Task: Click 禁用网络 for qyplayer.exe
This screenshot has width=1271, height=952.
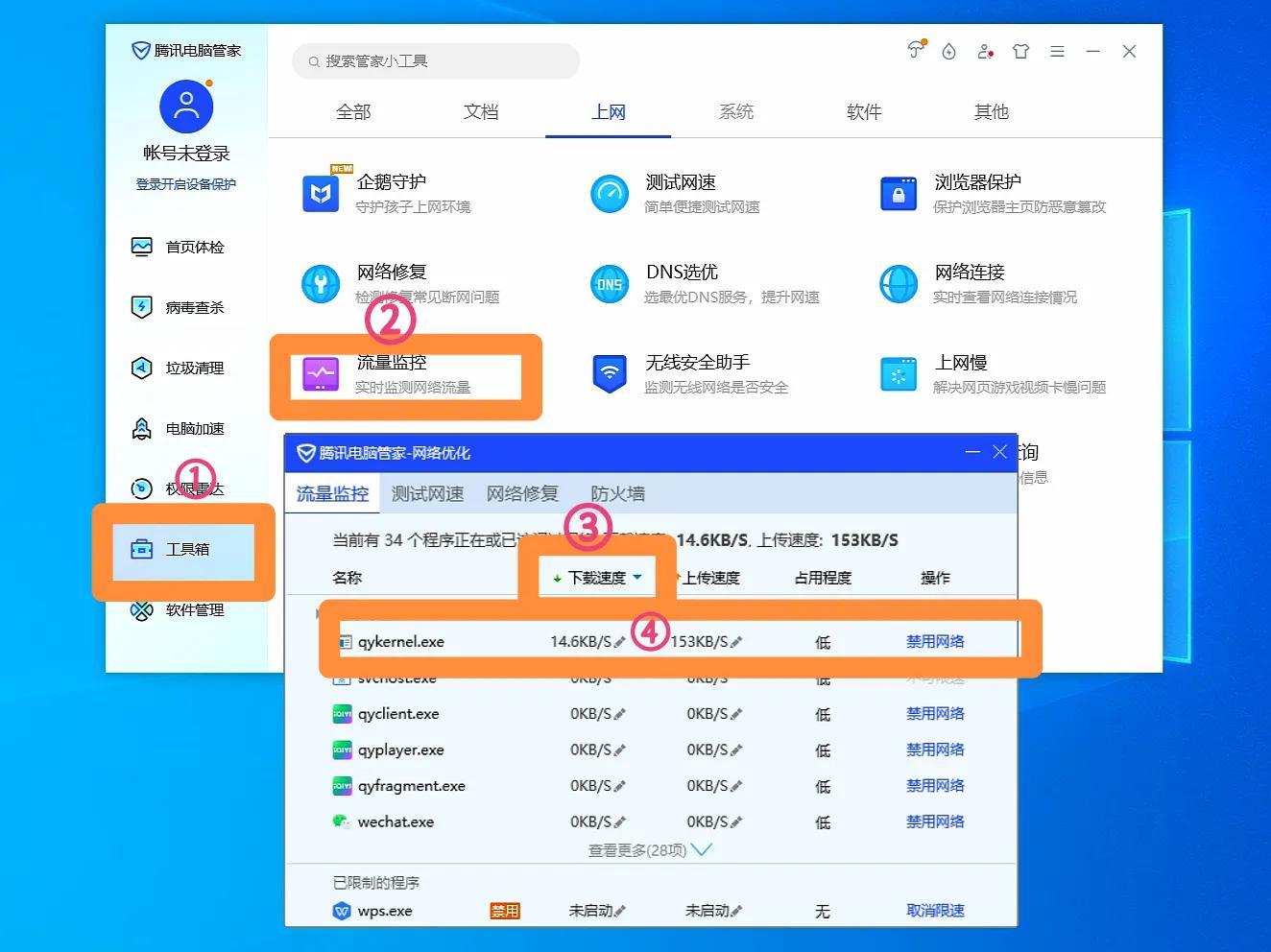Action: [935, 750]
